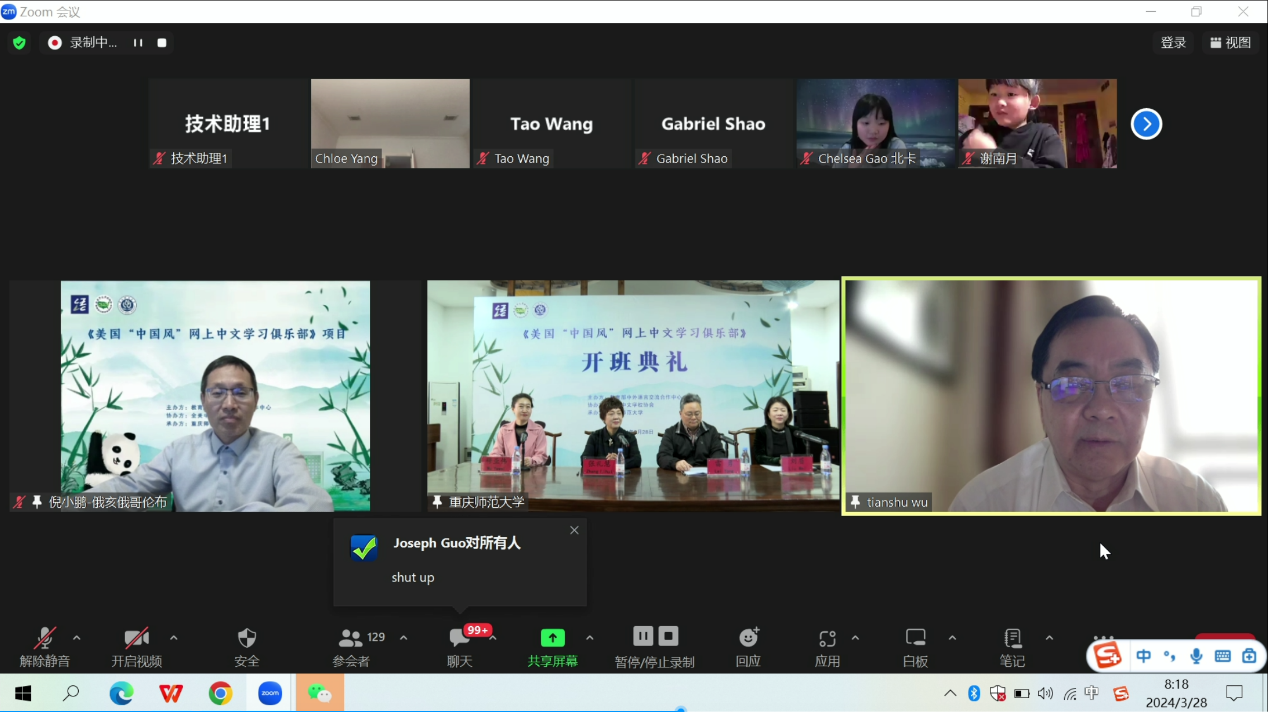Viewport: 1268px width, 712px height.
Task: Expand audio options arrow beside 解除静音
Action: [x=77, y=638]
